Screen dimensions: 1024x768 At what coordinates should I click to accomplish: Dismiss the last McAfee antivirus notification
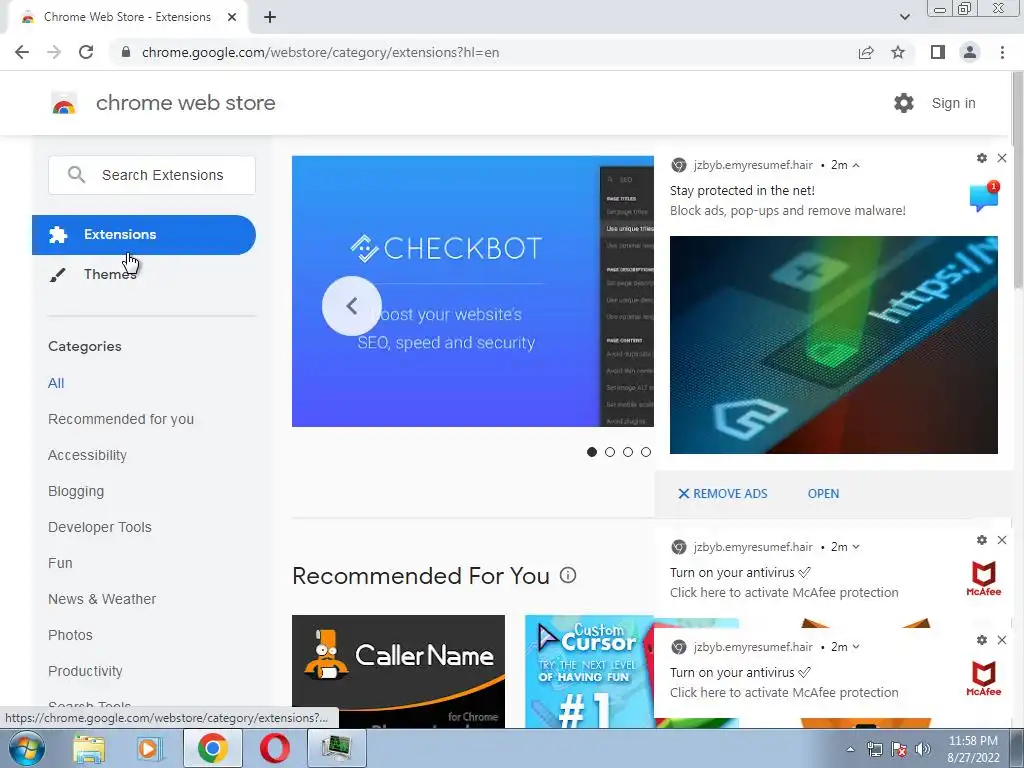point(1002,640)
